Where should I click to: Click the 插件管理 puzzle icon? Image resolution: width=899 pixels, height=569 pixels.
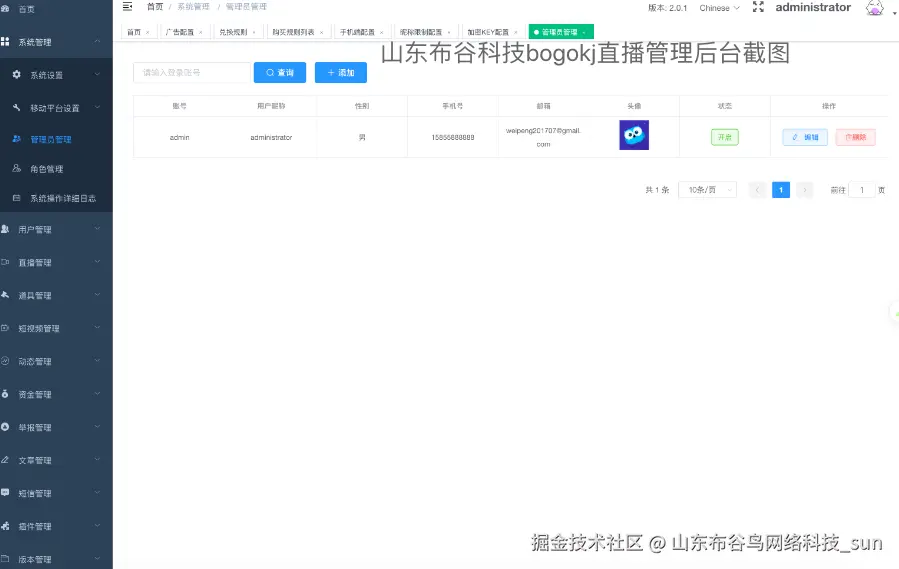[x=5, y=526]
